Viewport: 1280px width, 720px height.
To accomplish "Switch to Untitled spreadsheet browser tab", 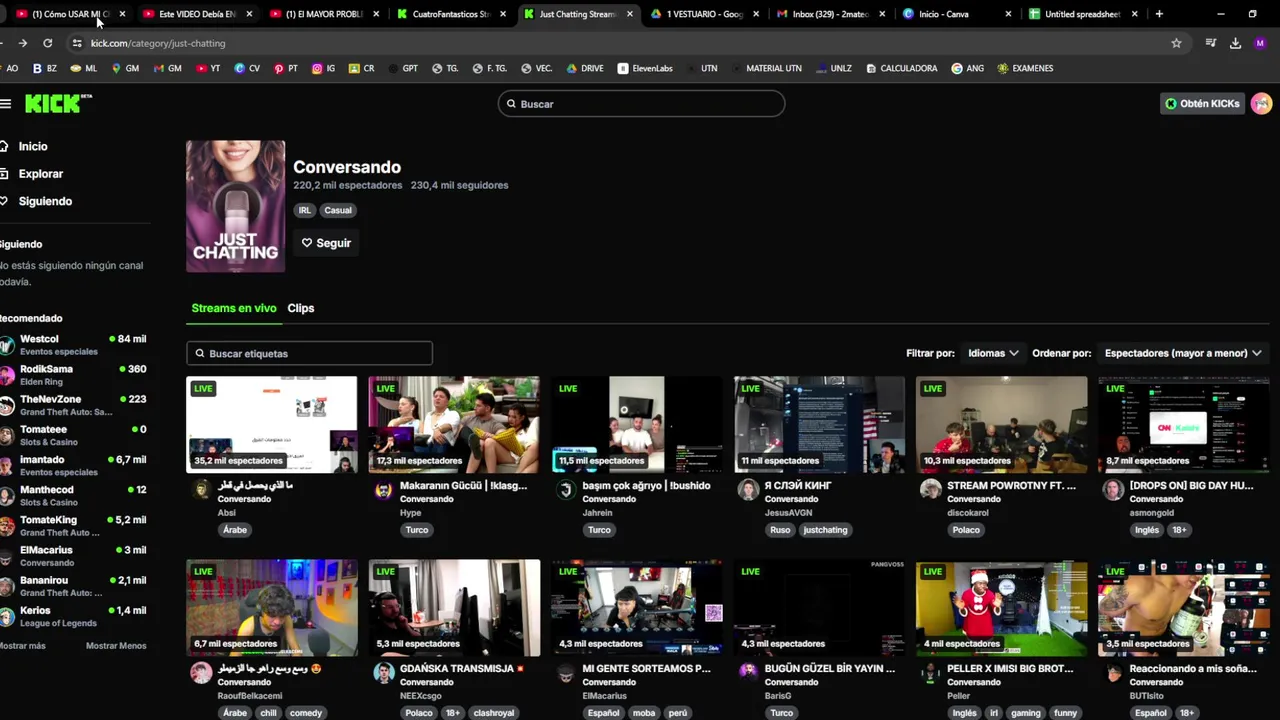I will tap(1083, 14).
